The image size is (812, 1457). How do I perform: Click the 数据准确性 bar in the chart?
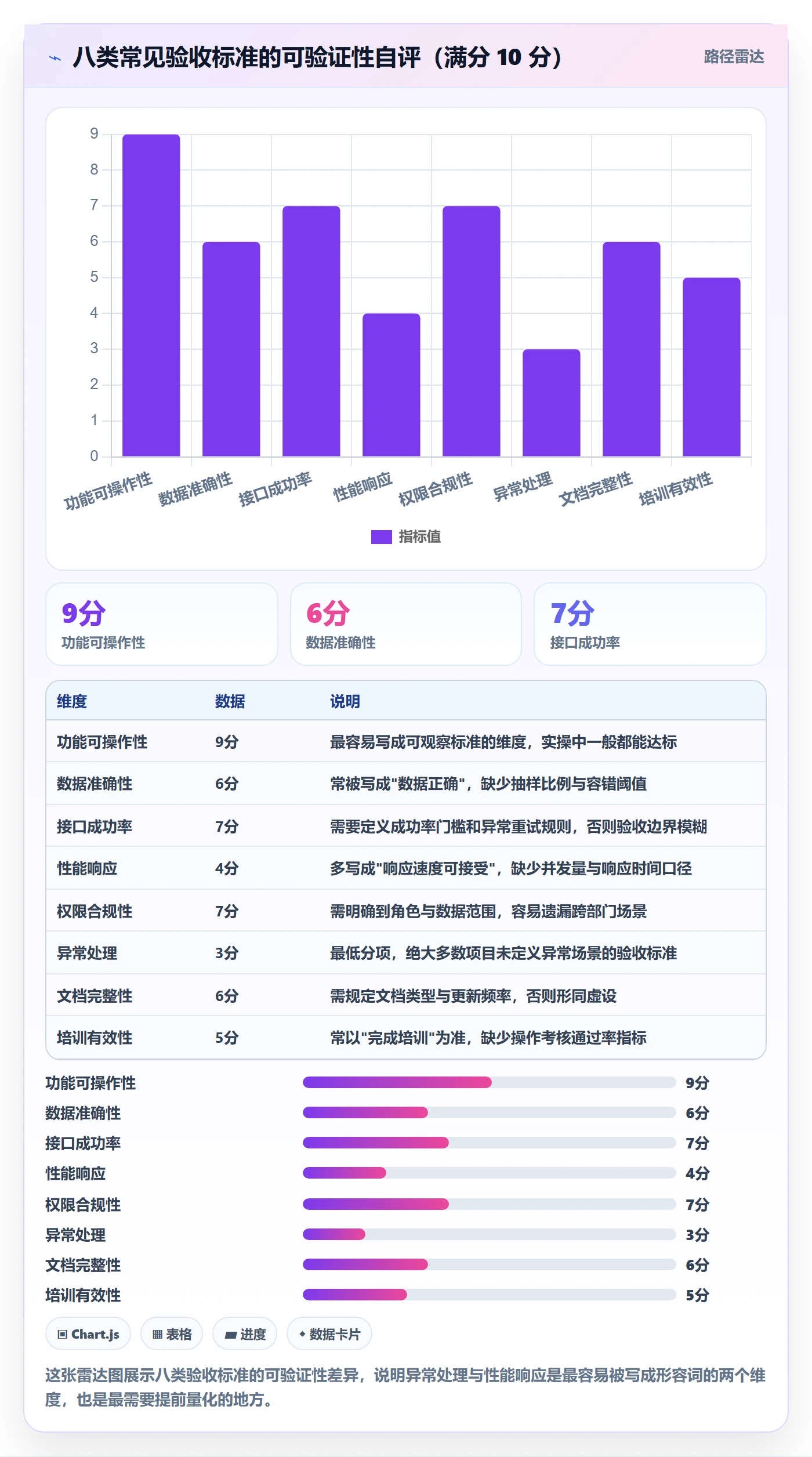231,349
